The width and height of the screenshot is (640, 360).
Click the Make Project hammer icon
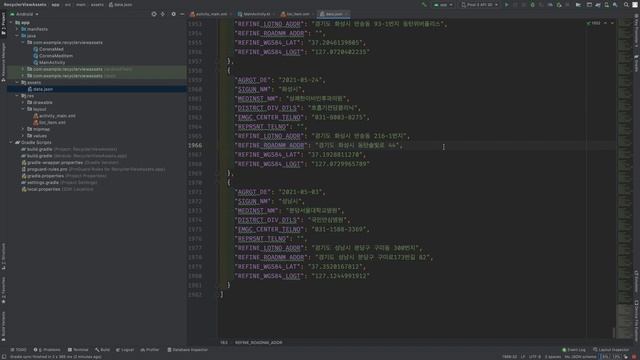click(424, 5)
